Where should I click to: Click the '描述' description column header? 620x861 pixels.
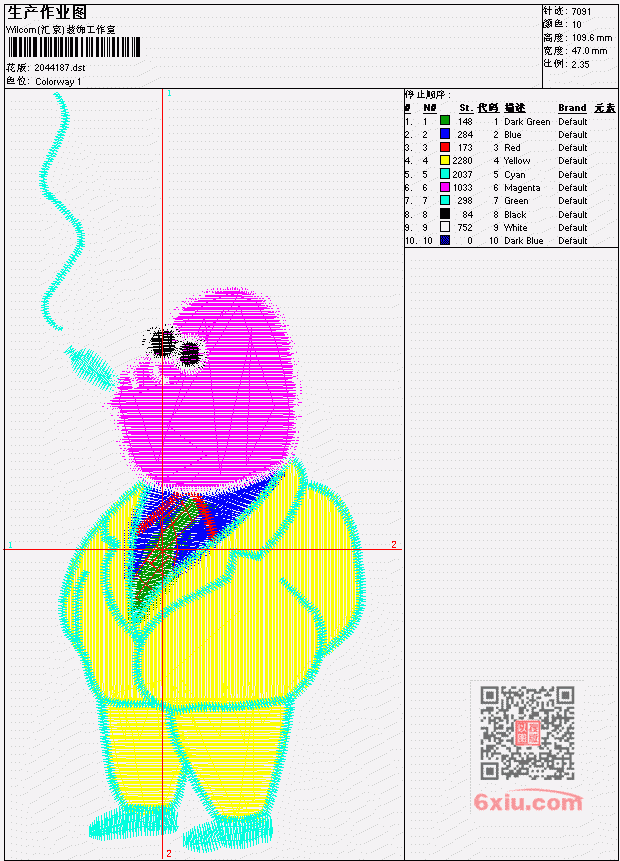(515, 108)
